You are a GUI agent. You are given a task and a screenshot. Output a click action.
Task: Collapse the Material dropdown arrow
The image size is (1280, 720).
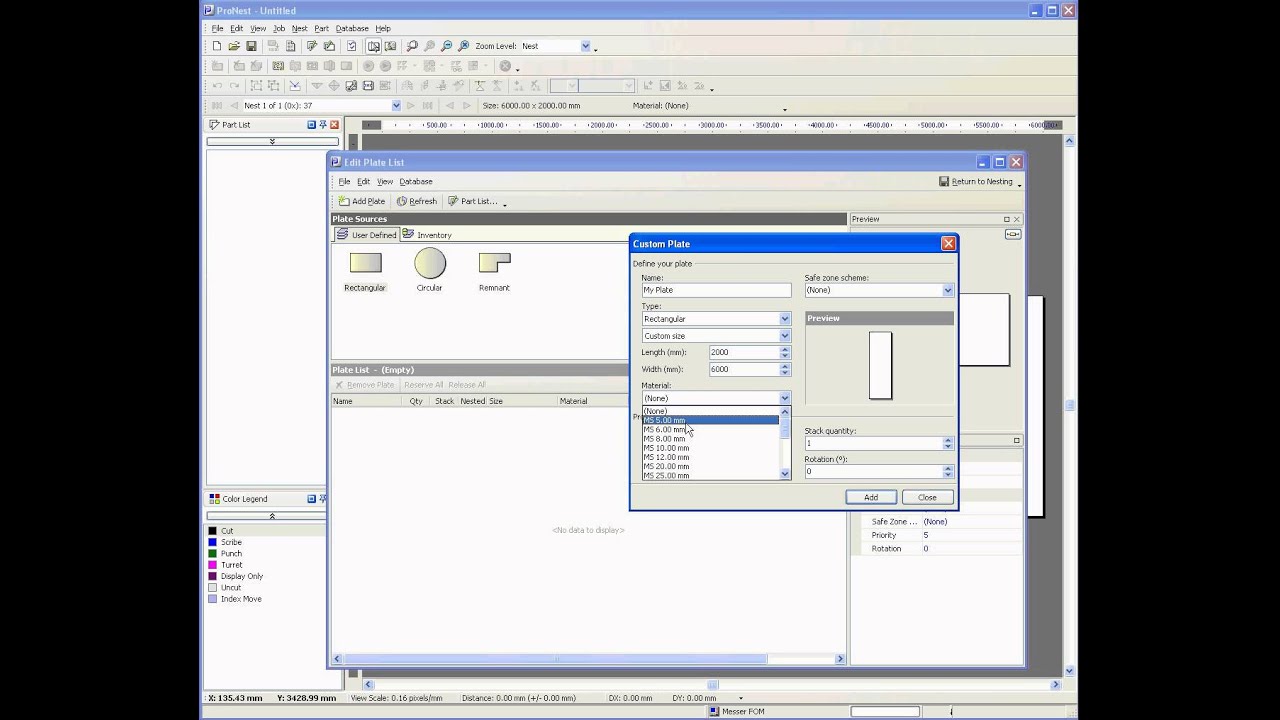(x=785, y=398)
